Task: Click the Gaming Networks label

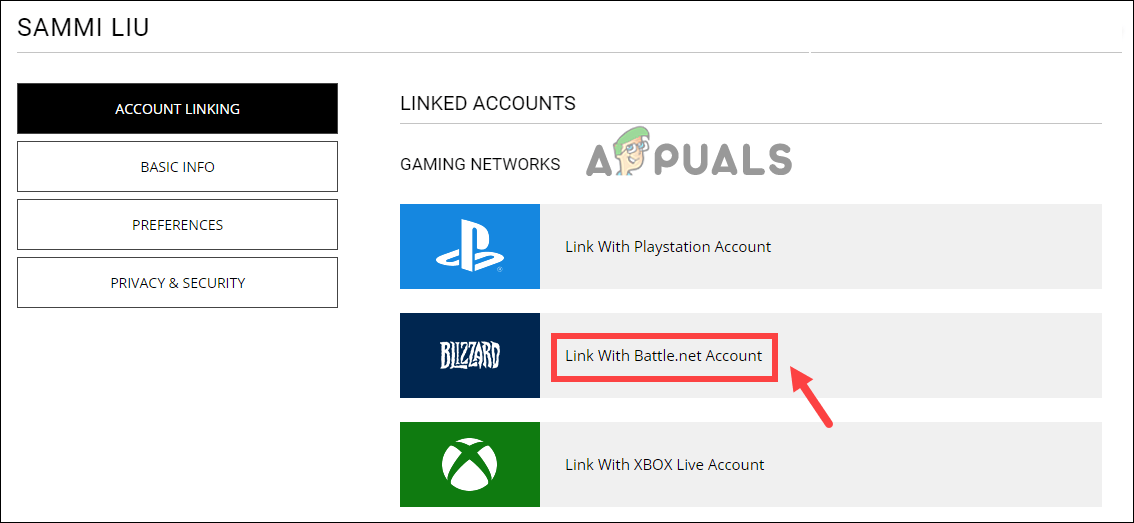Action: (x=480, y=164)
